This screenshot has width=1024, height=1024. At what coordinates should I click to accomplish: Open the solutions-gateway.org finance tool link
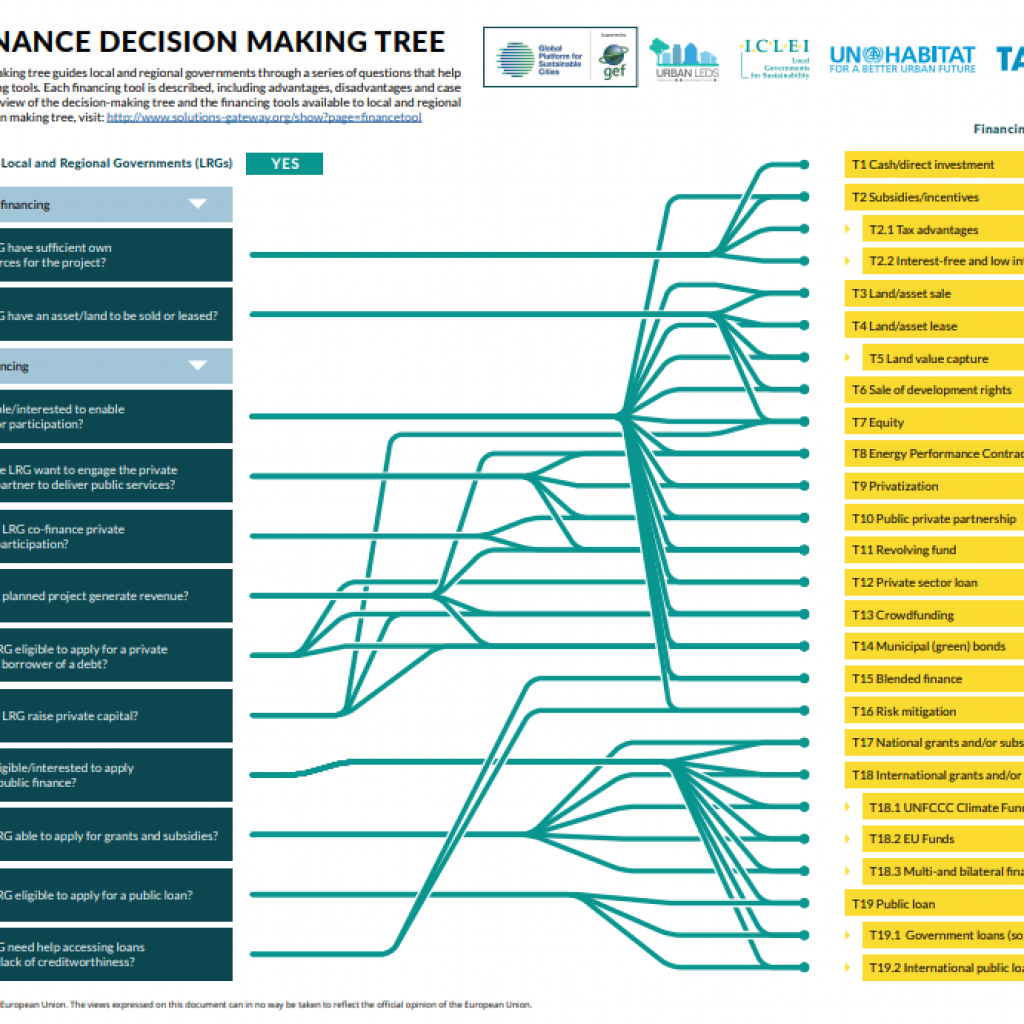coord(264,117)
